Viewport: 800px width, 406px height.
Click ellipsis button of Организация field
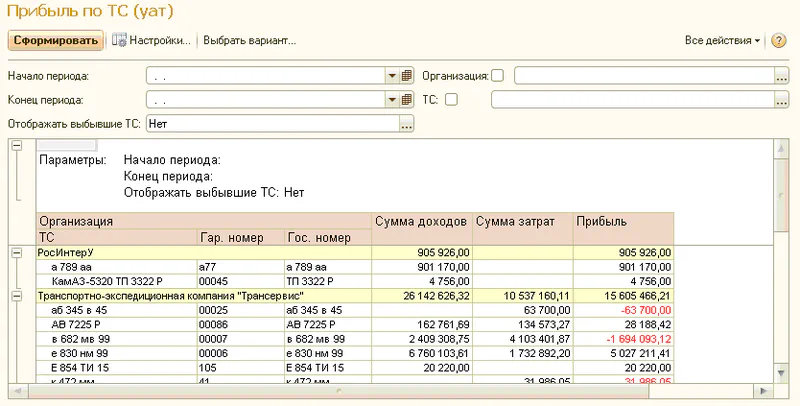click(x=781, y=76)
